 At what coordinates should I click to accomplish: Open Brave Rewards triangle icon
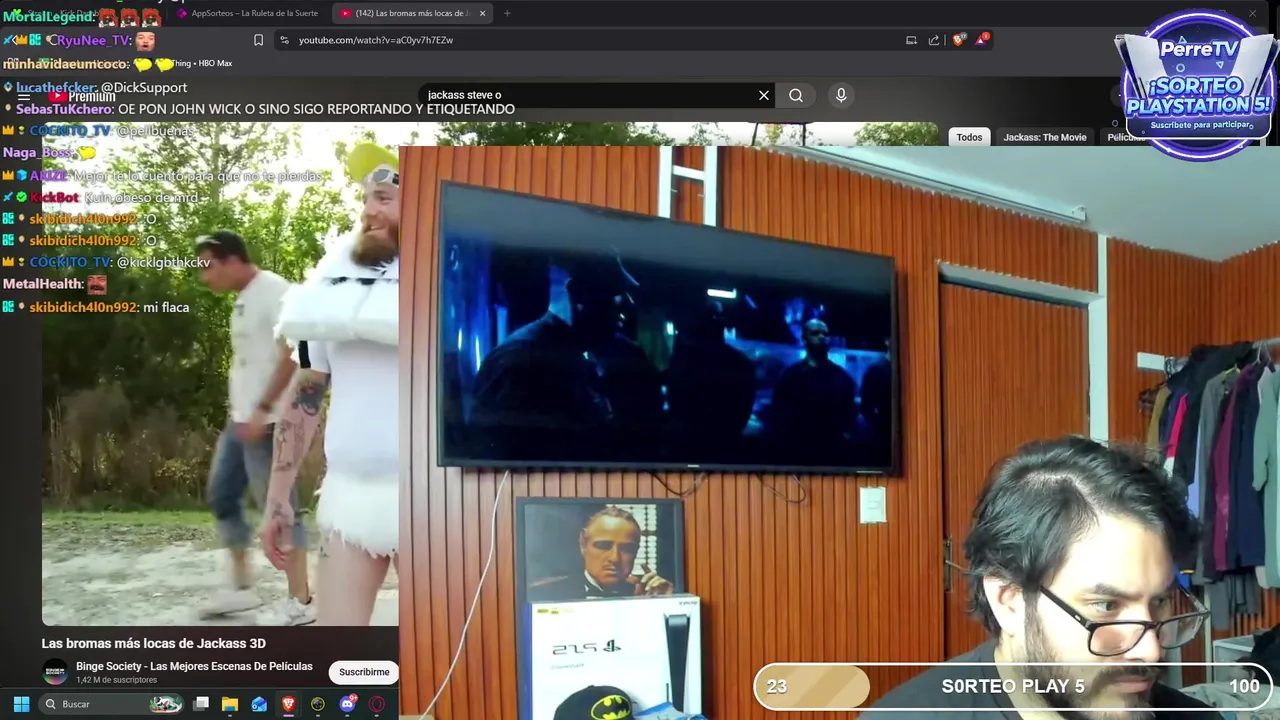pyautogui.click(x=984, y=40)
